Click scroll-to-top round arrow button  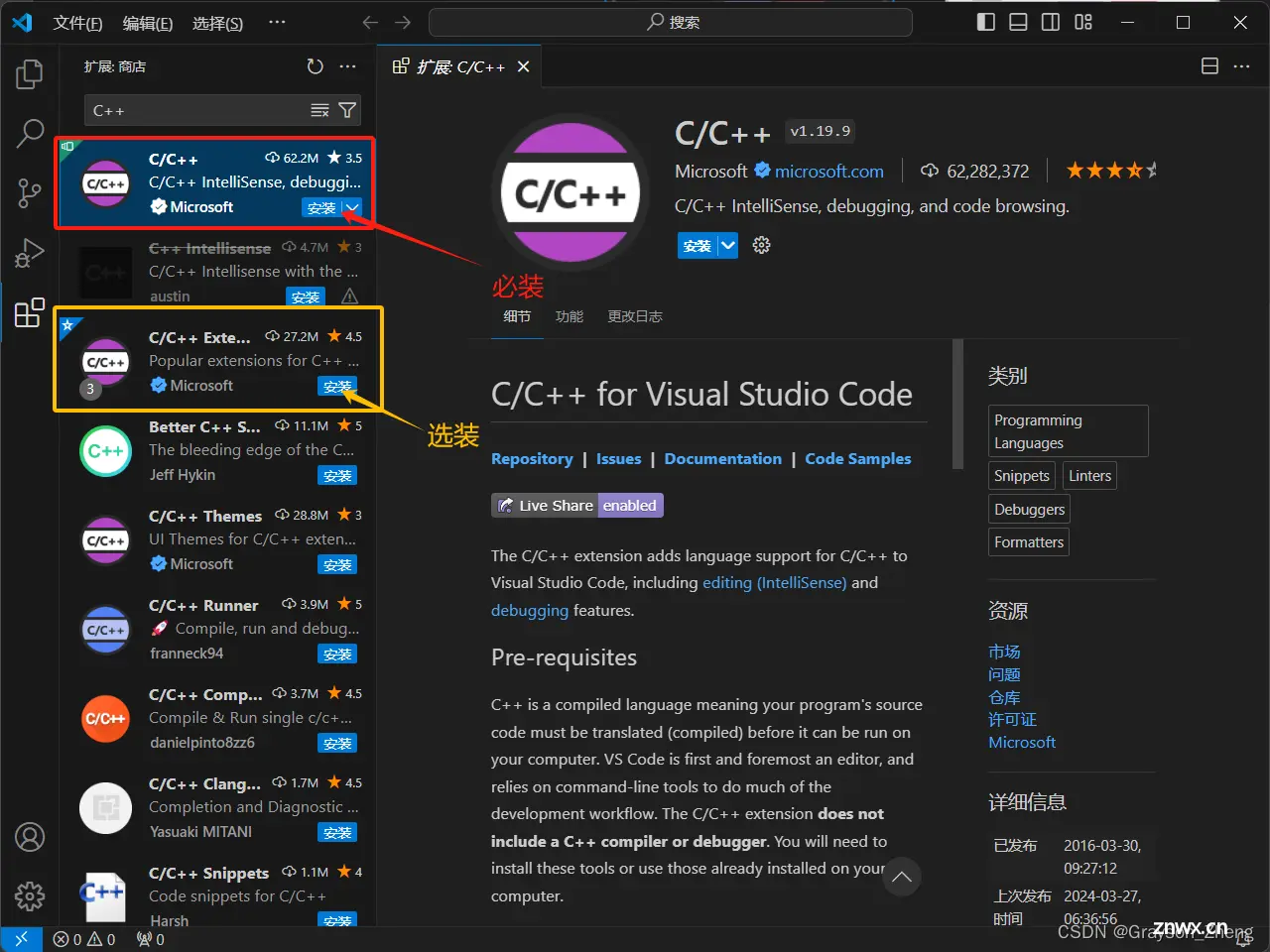click(902, 877)
